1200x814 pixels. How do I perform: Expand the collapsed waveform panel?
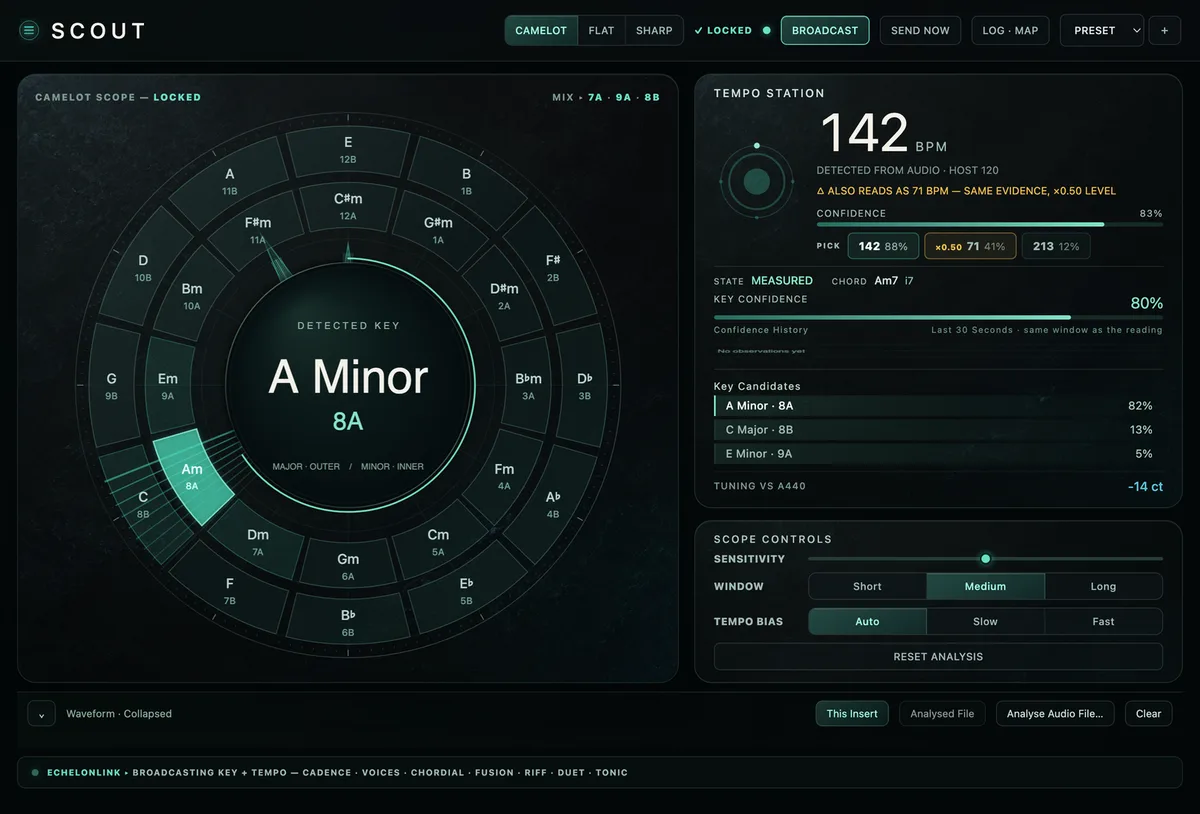[x=41, y=714]
